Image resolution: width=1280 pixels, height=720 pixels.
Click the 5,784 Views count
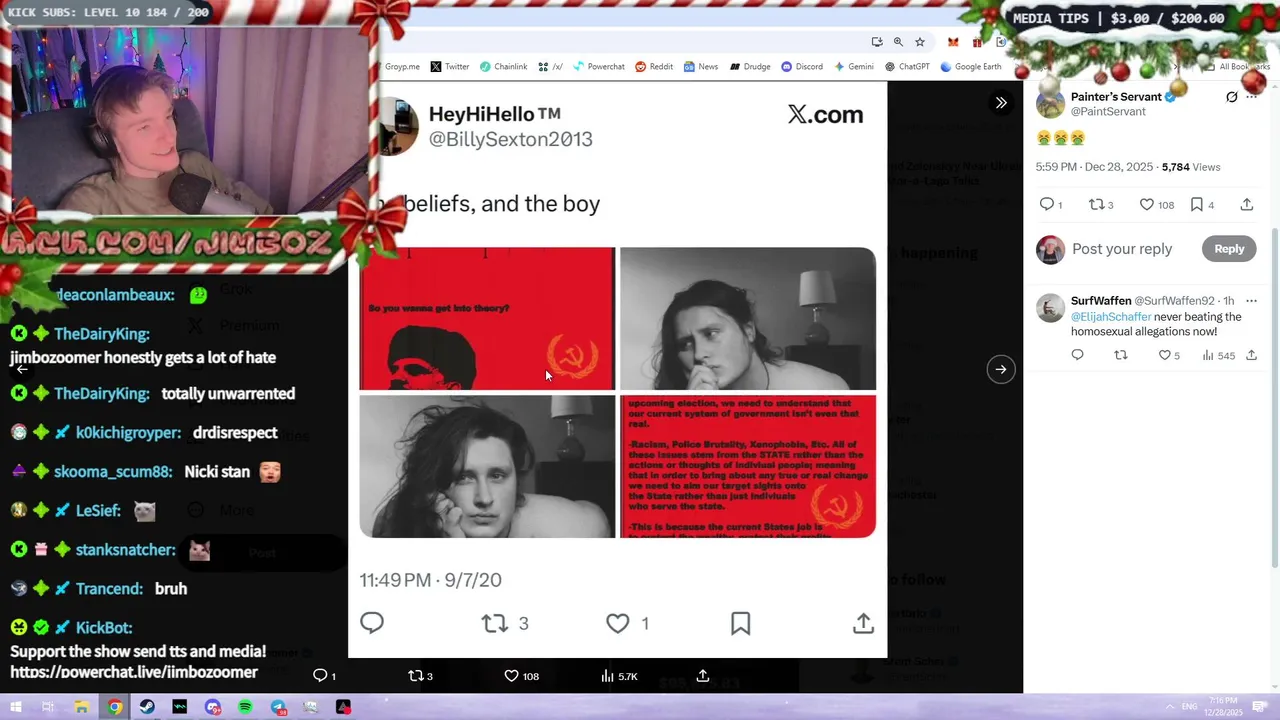[x=1191, y=167]
